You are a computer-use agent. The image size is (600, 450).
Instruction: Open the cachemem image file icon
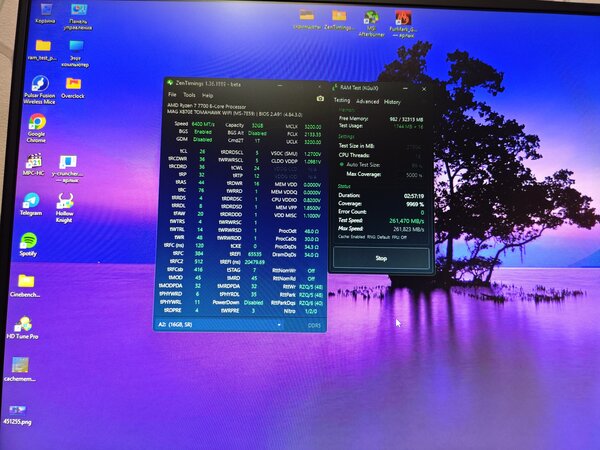coord(20,369)
